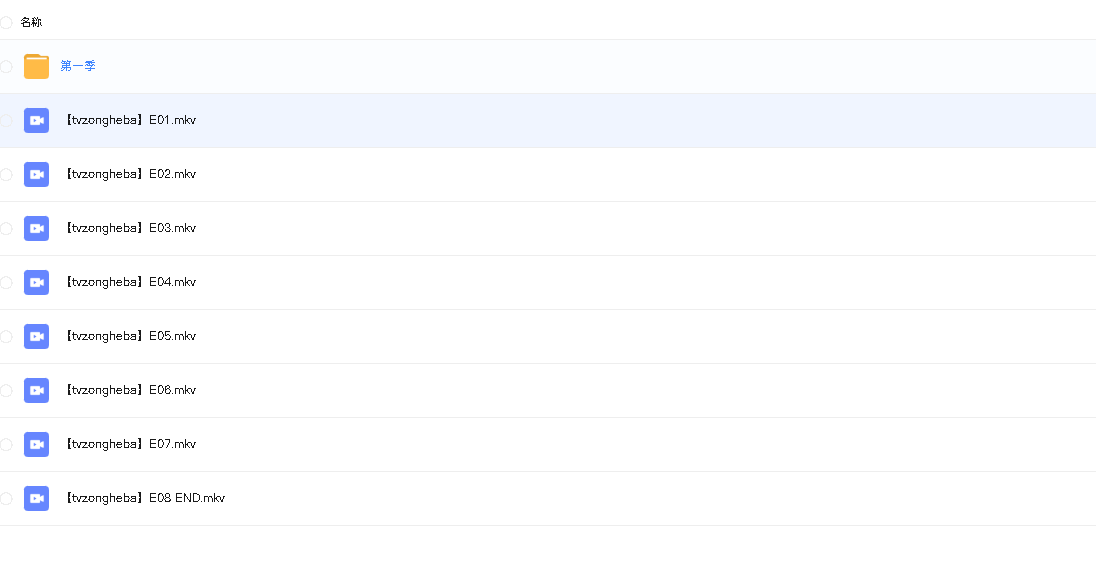Click the video icon for E08 END.mkv
This screenshot has height=576, width=1096.
tap(36, 498)
